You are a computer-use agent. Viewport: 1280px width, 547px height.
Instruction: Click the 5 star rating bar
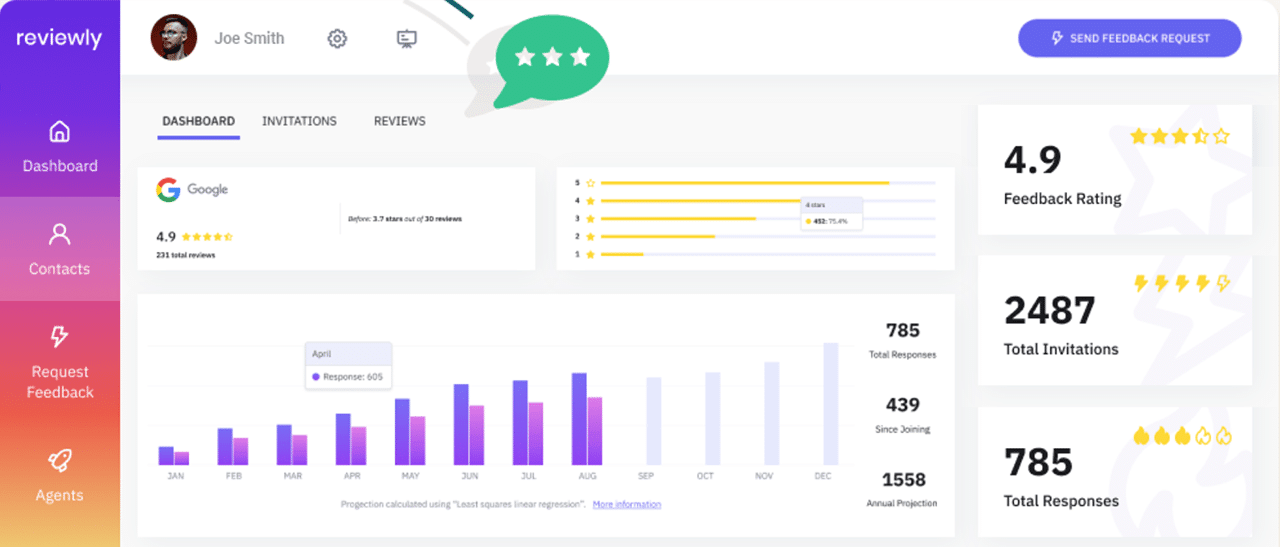[x=744, y=183]
